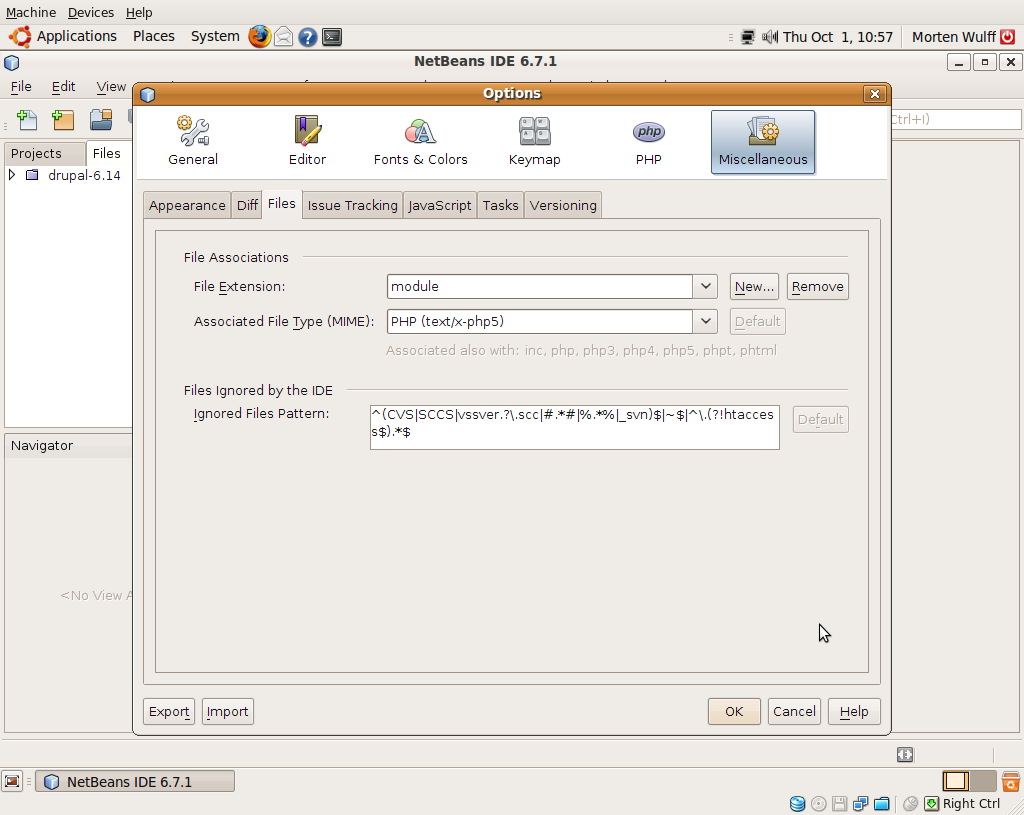Open the Keymap options category
The height and width of the screenshot is (815, 1024).
tap(534, 141)
